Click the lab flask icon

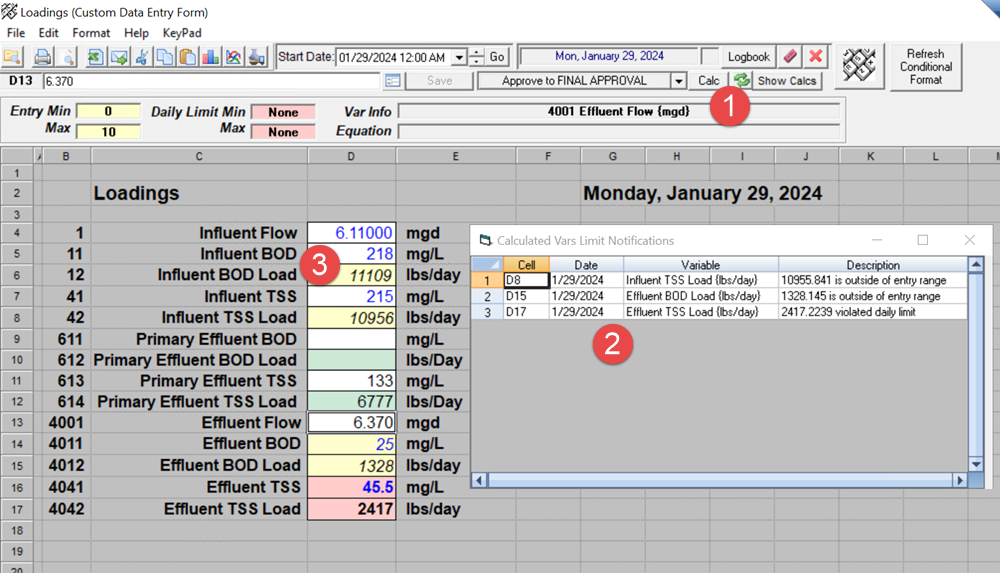point(258,57)
